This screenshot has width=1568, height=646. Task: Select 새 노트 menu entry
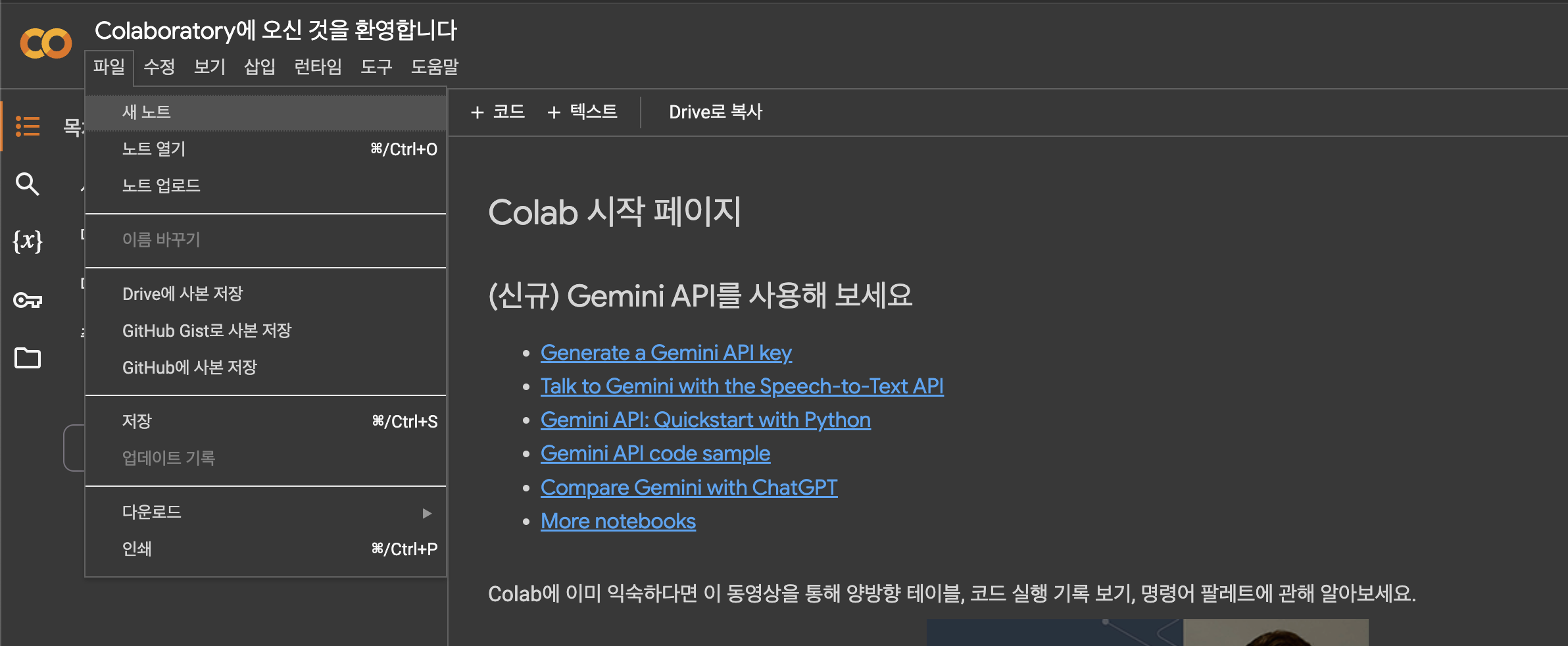(x=266, y=112)
